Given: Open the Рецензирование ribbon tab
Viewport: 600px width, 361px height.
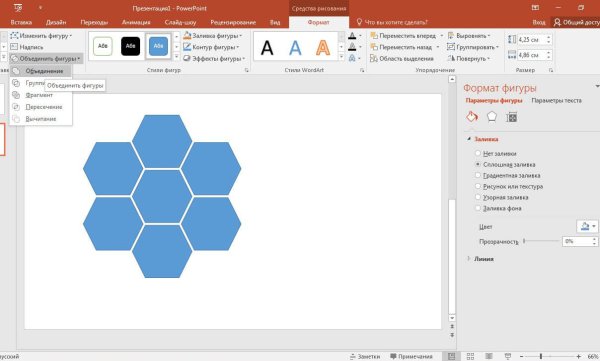Looking at the screenshot, I should click(x=233, y=22).
